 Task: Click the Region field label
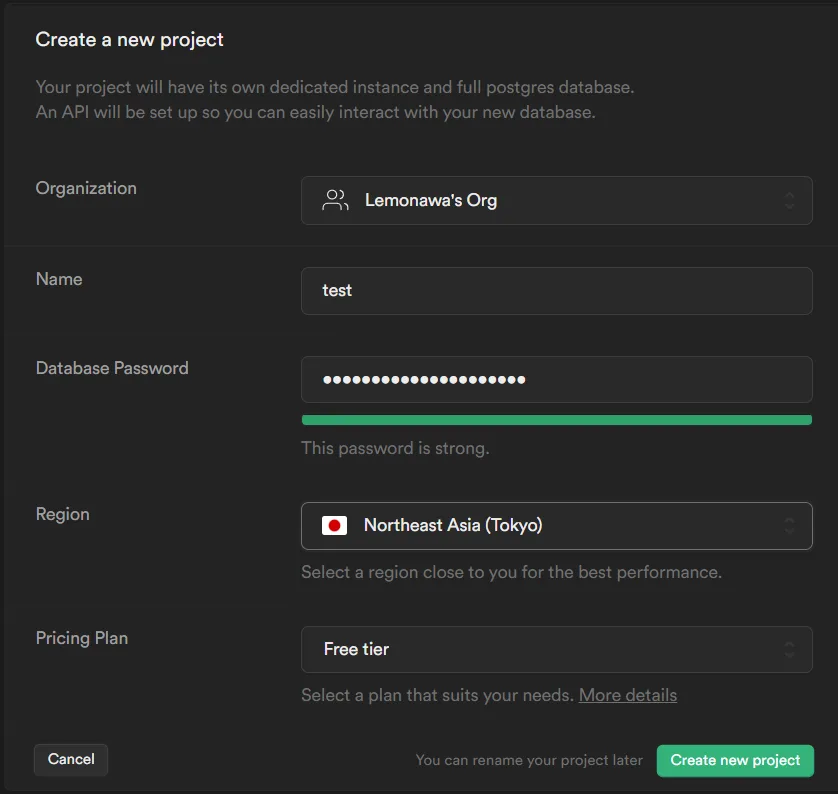click(63, 514)
